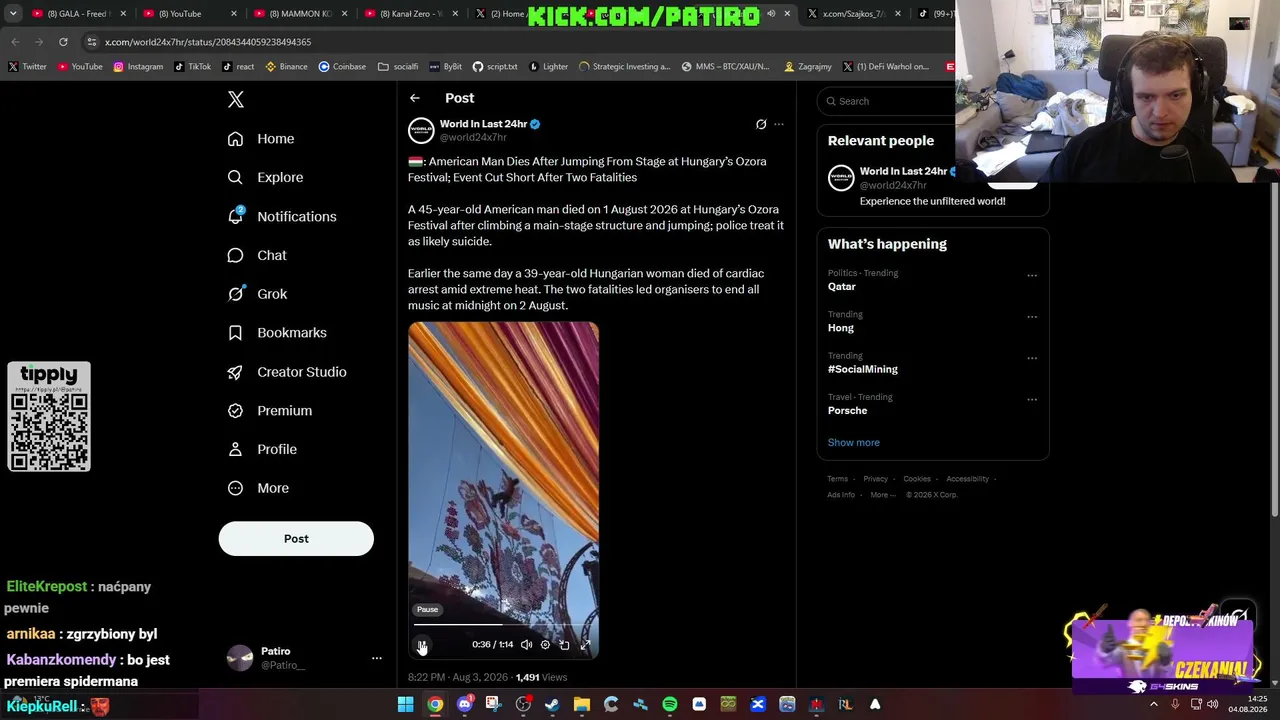Screen dimensions: 1280x720
Task: Open the #SocialMining trending topic
Action: pyautogui.click(x=863, y=369)
